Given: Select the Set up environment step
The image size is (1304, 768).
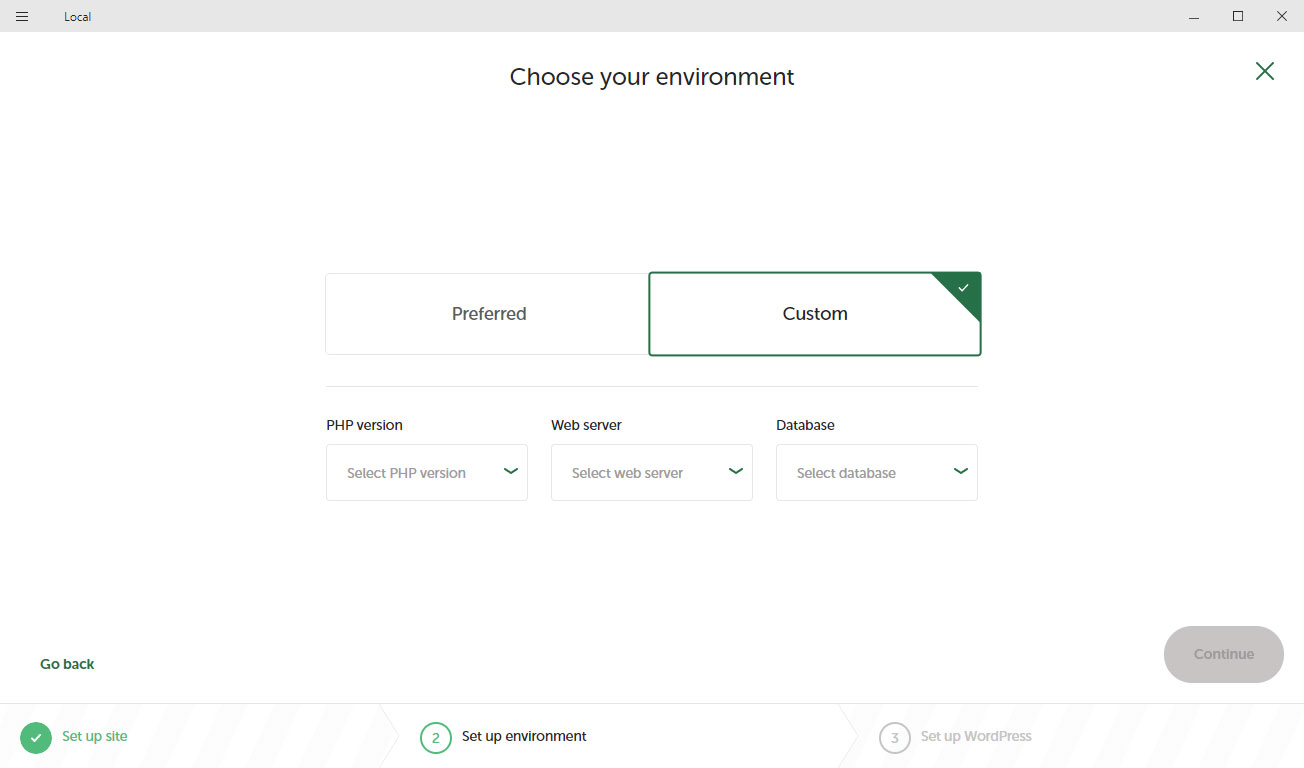Looking at the screenshot, I should tap(524, 736).
